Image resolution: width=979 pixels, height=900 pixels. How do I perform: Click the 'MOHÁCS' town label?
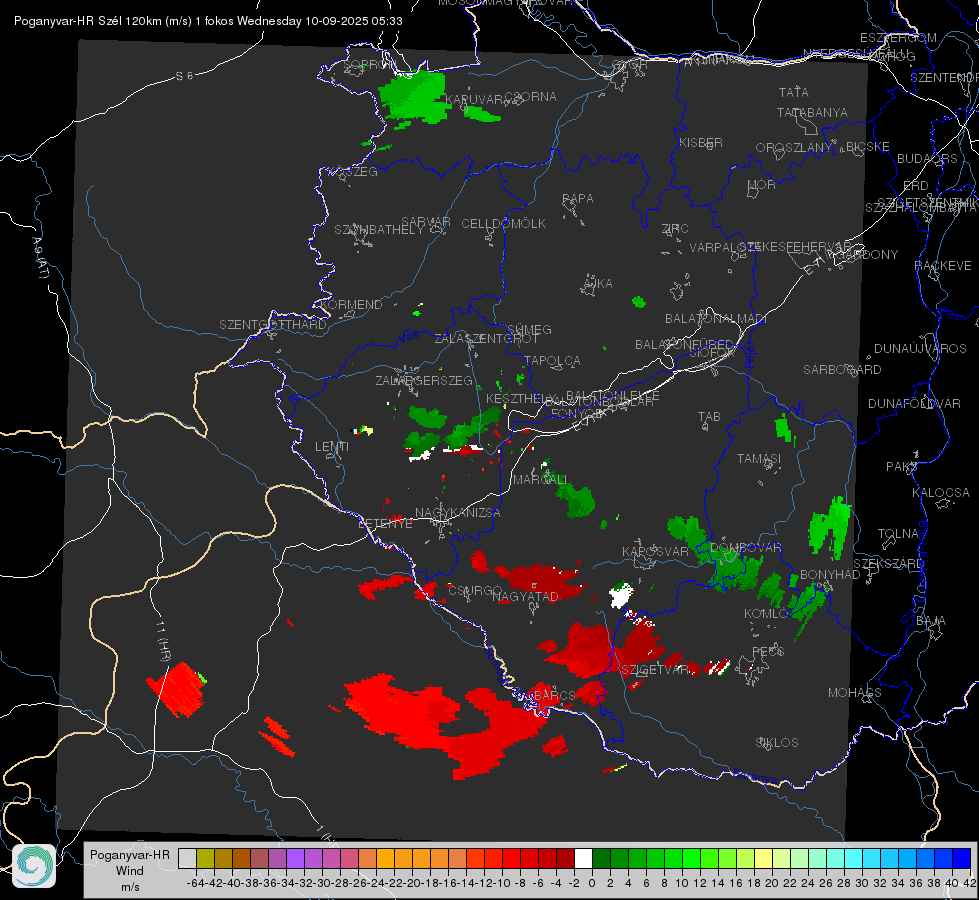pyautogui.click(x=855, y=693)
